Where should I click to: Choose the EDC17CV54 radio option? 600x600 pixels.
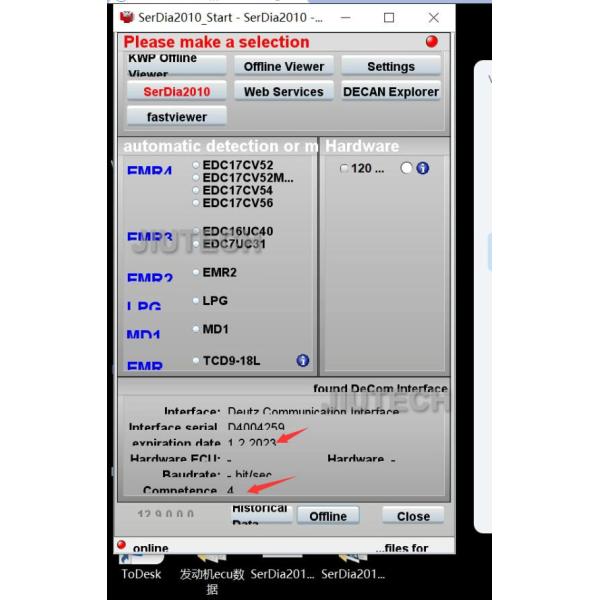pyautogui.click(x=196, y=190)
